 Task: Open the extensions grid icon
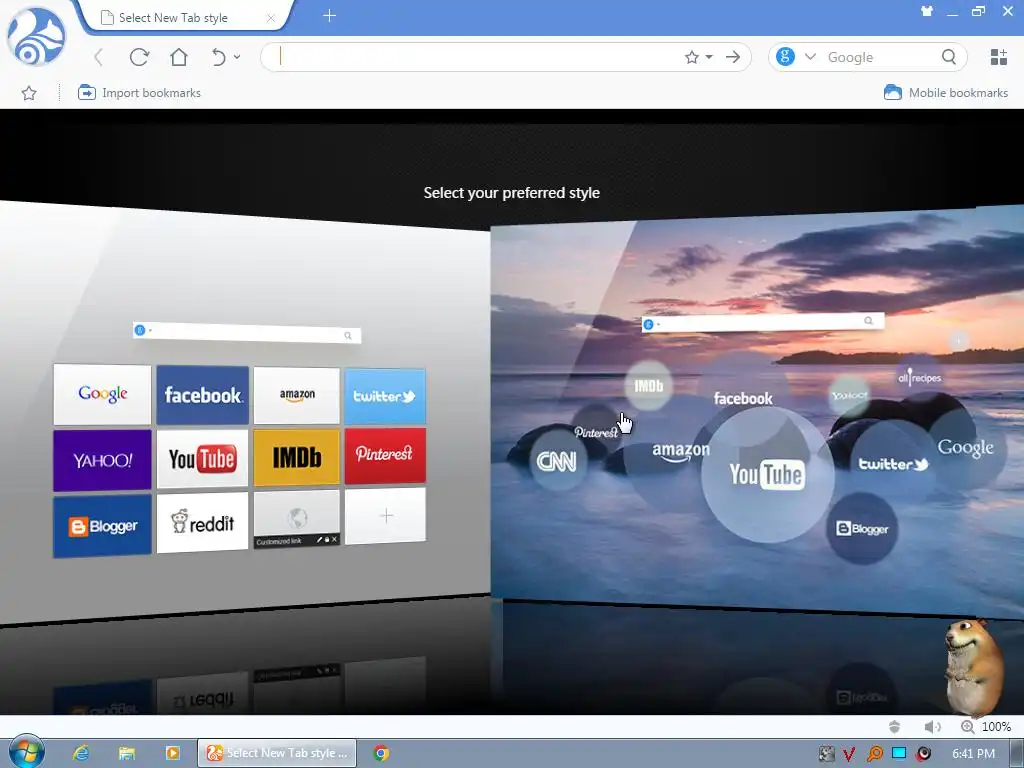[999, 57]
